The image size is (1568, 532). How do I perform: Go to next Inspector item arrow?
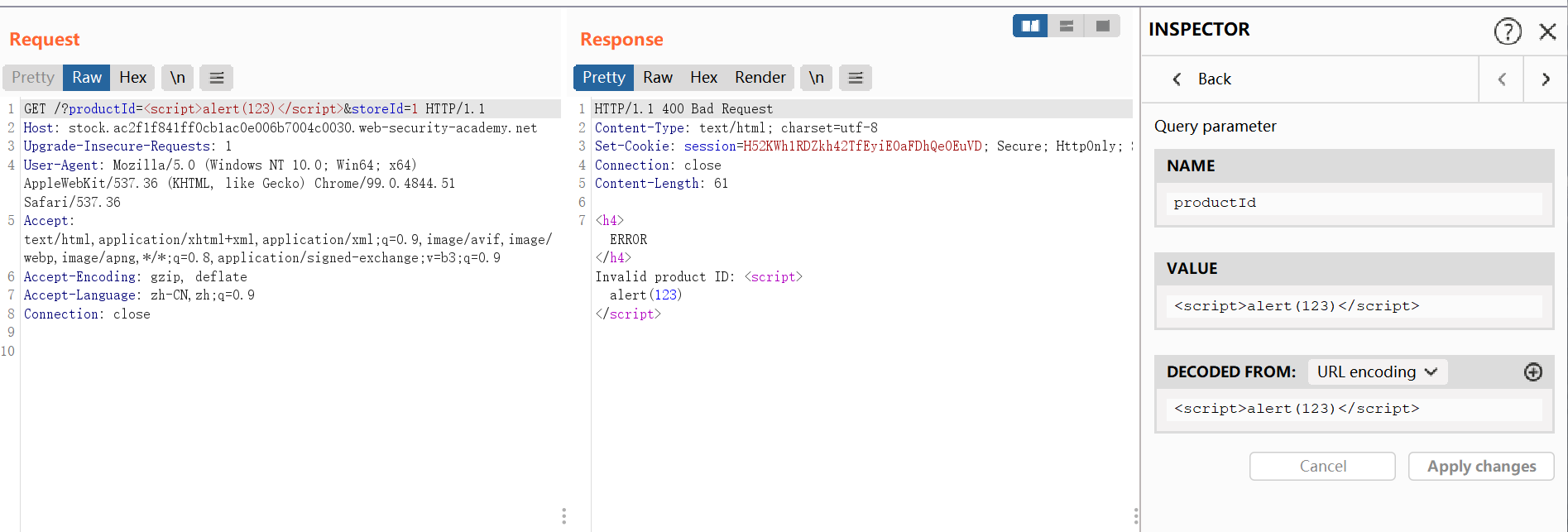[x=1546, y=79]
